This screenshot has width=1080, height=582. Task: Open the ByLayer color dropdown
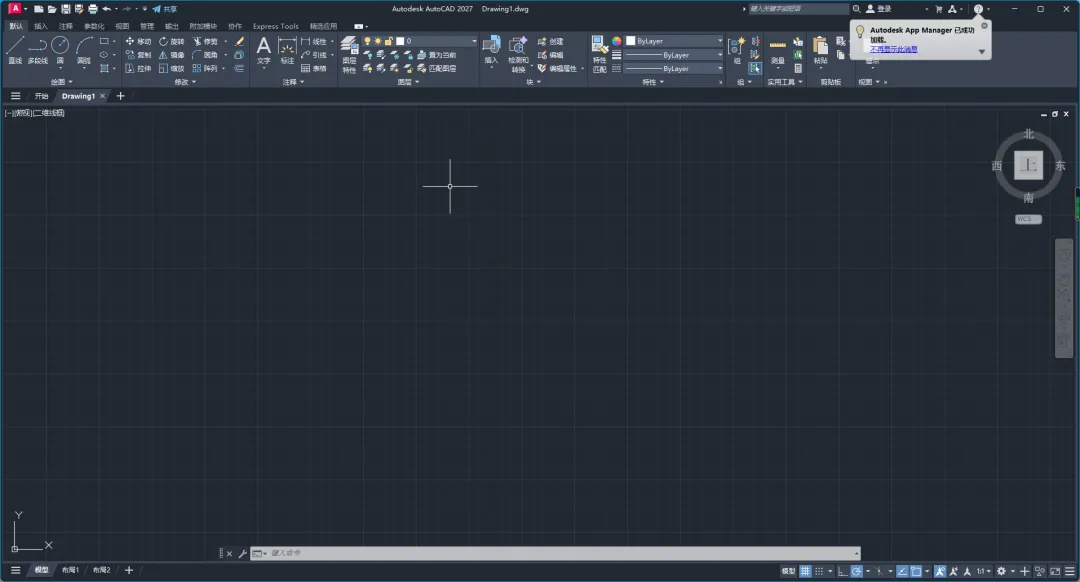click(674, 41)
